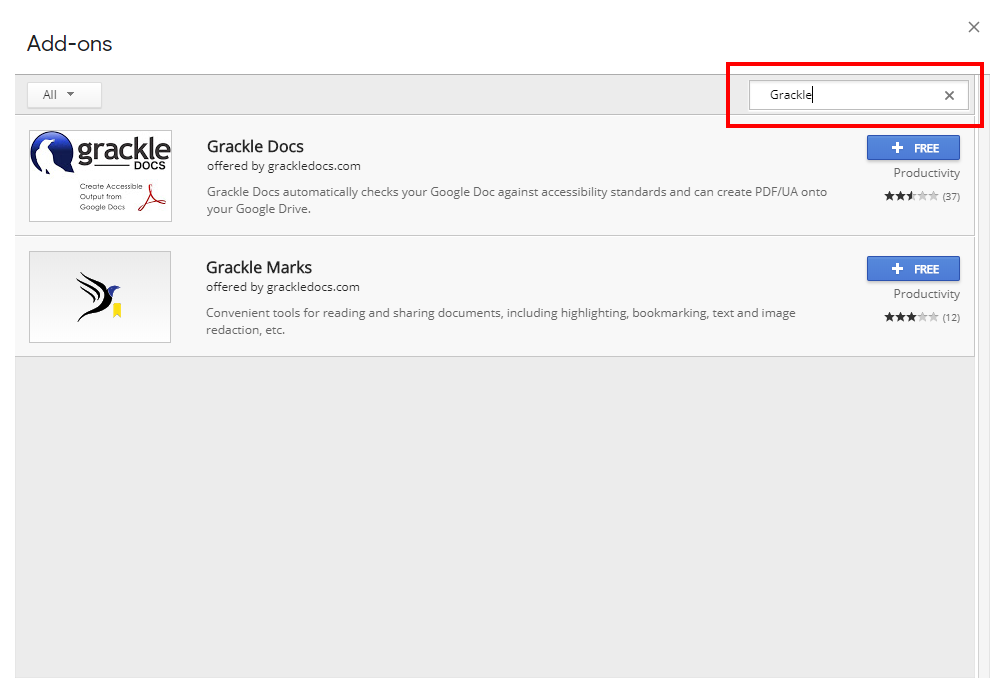Open the All category filter dropdown
This screenshot has width=1008, height=698.
pos(64,95)
